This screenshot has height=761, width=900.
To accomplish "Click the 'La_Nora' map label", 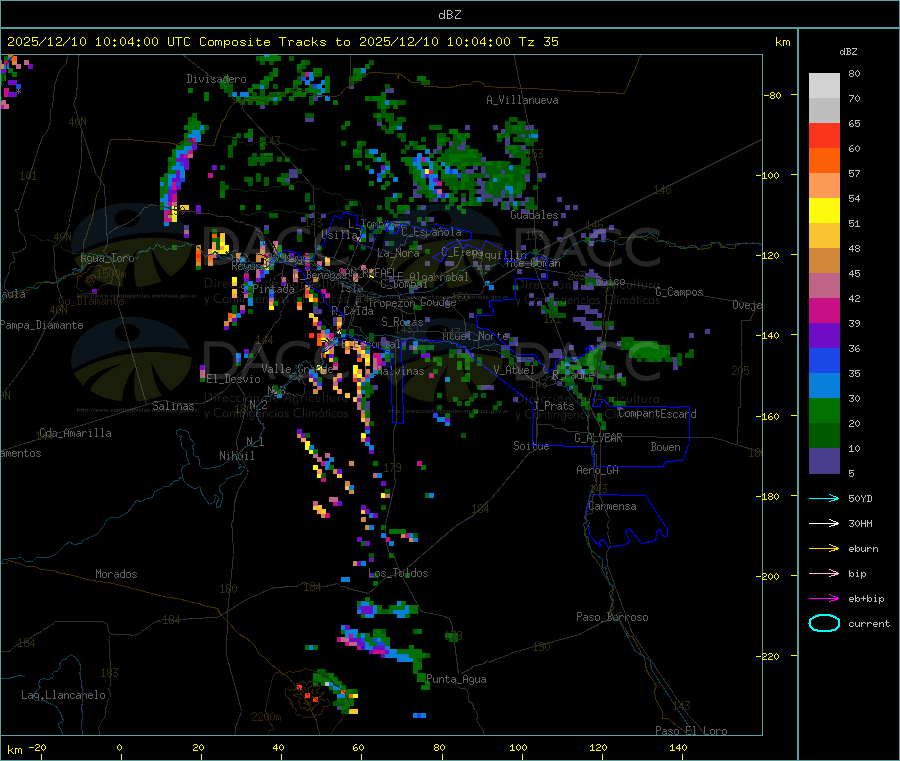I will pyautogui.click(x=398, y=253).
